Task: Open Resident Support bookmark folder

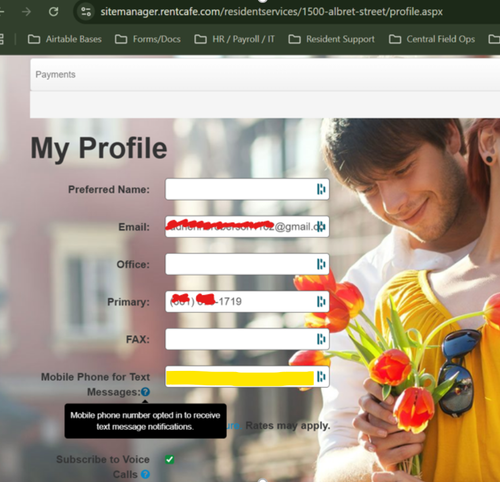Action: coord(331,39)
